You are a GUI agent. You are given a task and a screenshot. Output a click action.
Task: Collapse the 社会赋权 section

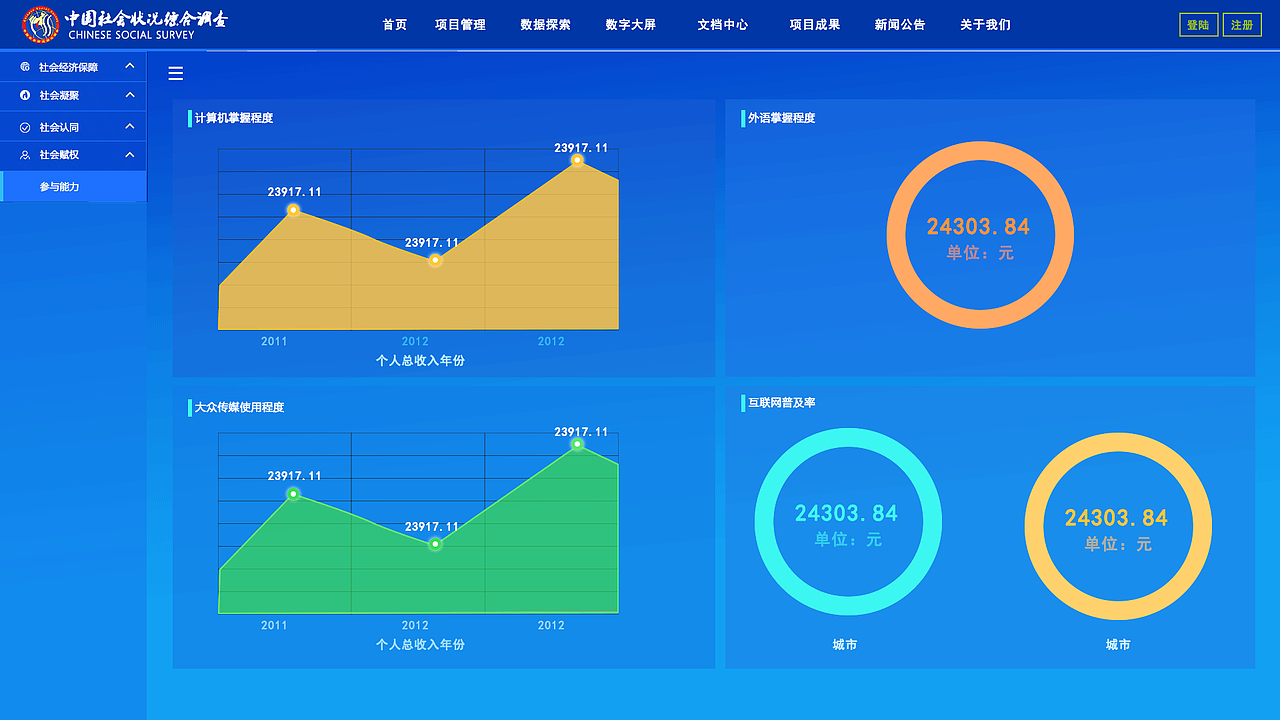click(x=128, y=155)
